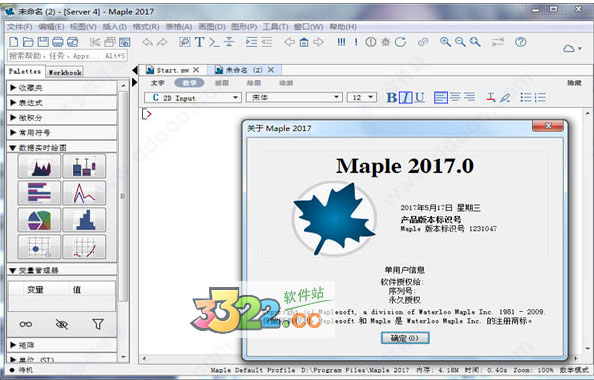Insert line chart from live data plots
This screenshot has height=380, width=594.
tap(84, 193)
